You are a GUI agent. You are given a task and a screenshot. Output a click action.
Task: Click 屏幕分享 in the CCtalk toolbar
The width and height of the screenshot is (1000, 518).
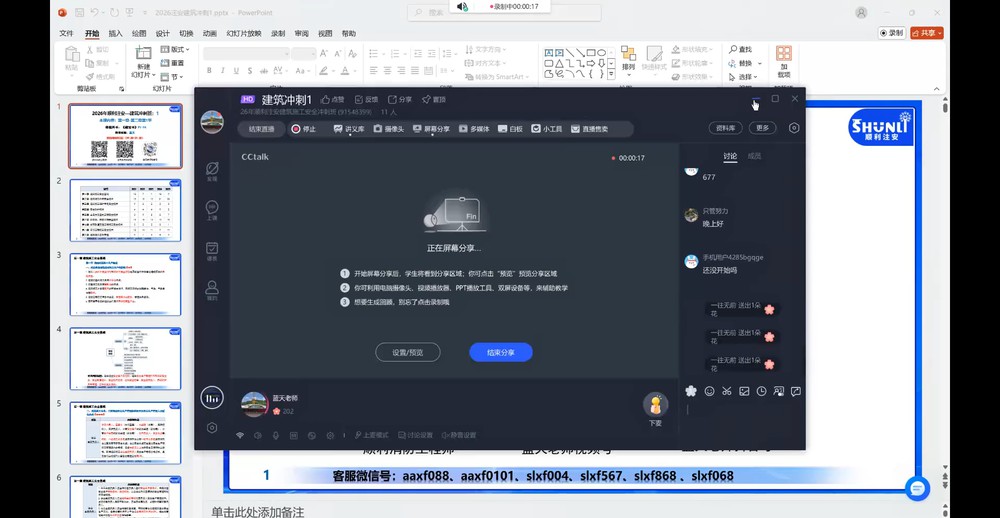pos(432,129)
